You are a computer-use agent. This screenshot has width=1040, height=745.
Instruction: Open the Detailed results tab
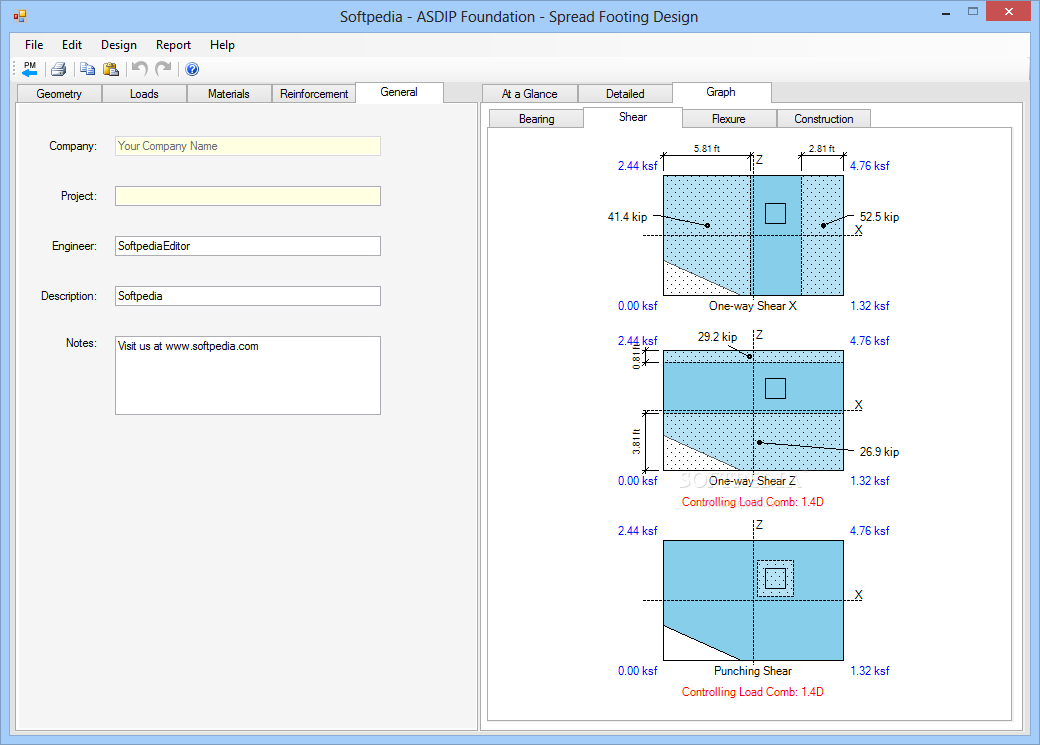pos(625,94)
